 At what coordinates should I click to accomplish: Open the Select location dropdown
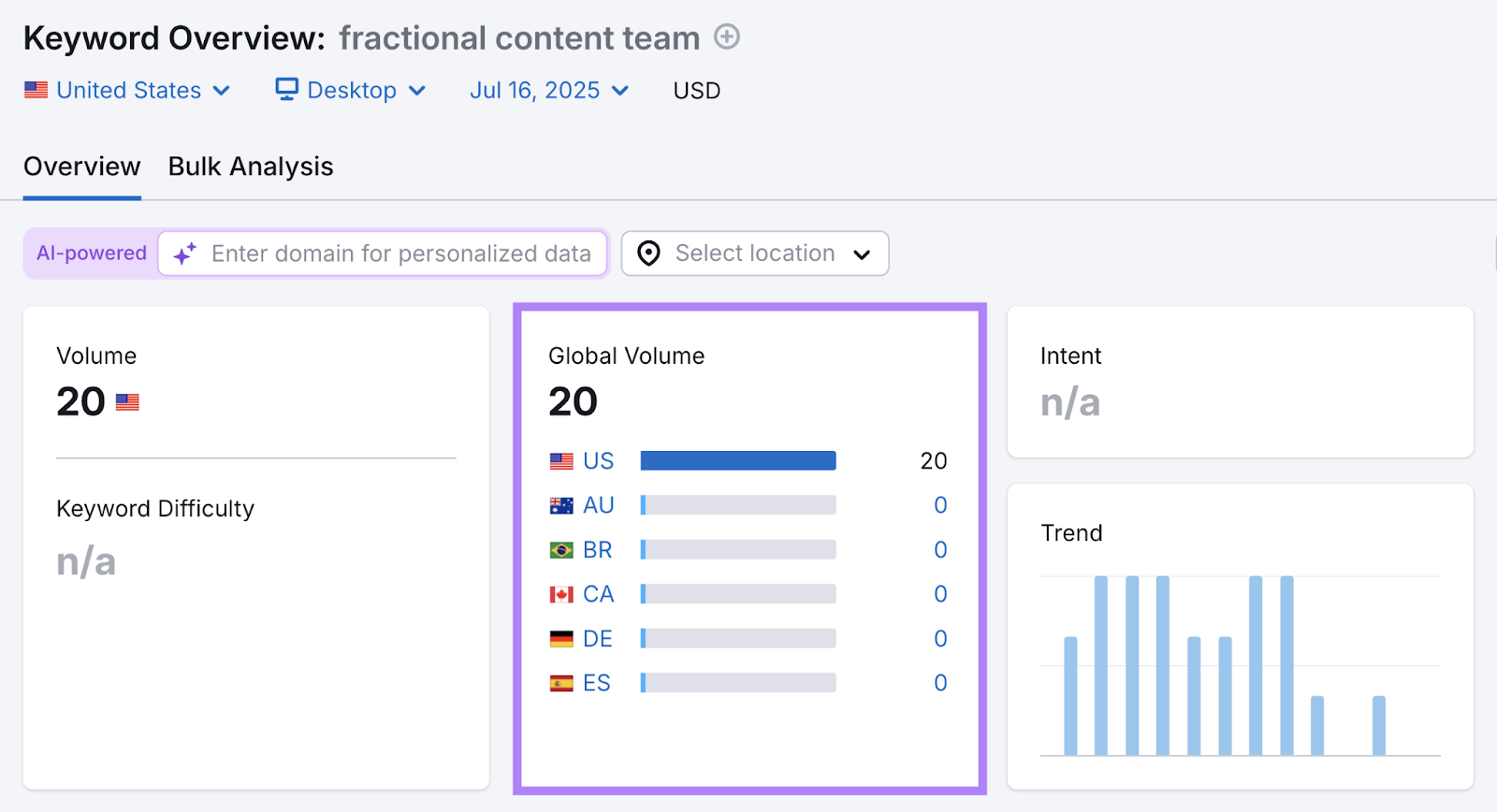[754, 254]
